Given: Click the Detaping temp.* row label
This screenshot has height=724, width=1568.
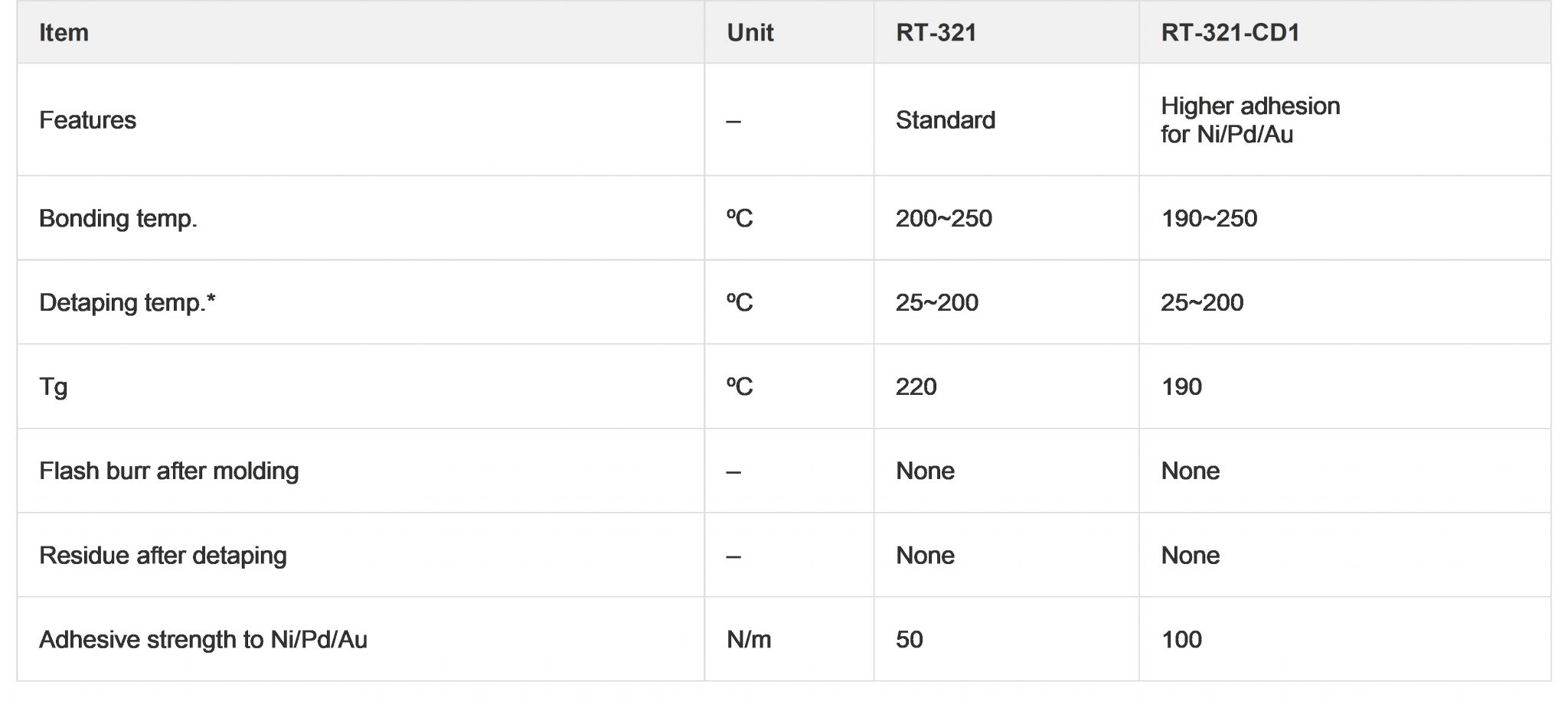Looking at the screenshot, I should click(127, 303).
